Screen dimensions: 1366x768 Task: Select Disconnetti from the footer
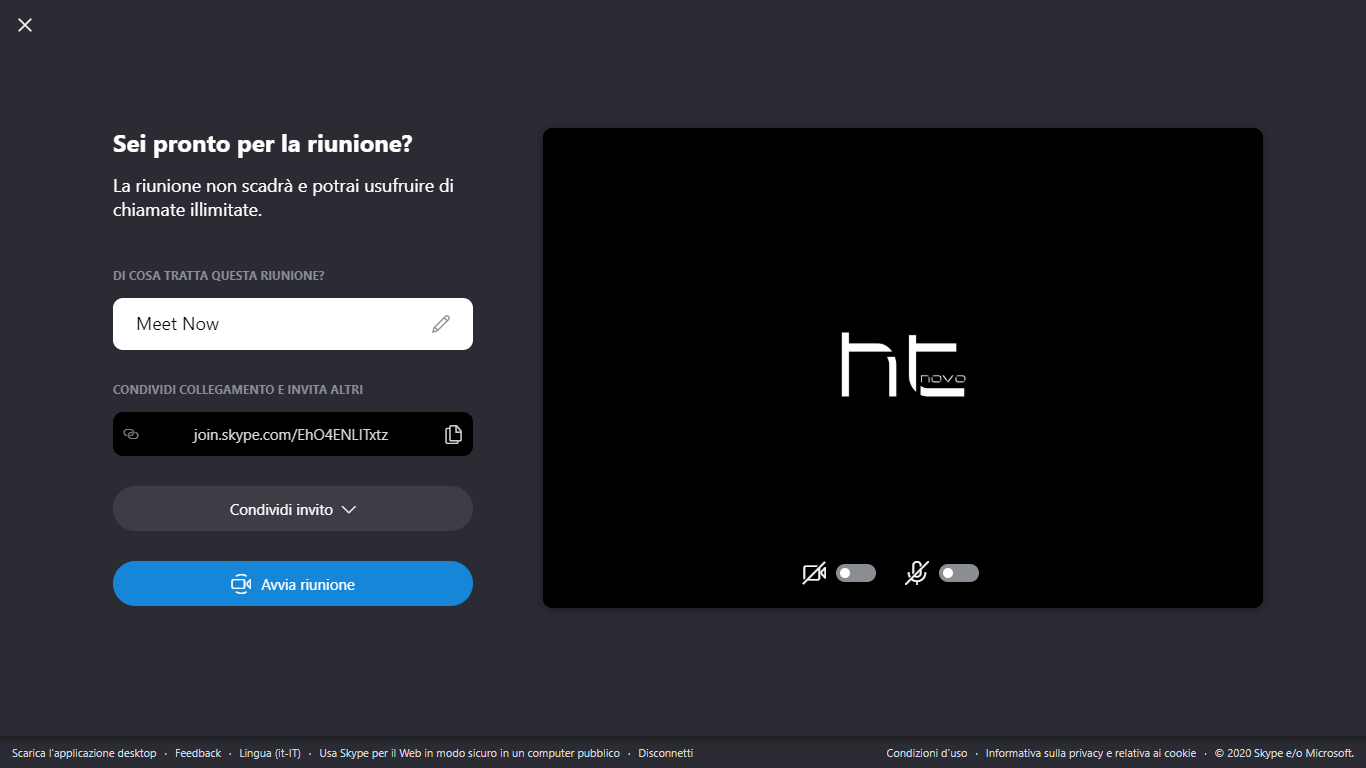tap(665, 753)
